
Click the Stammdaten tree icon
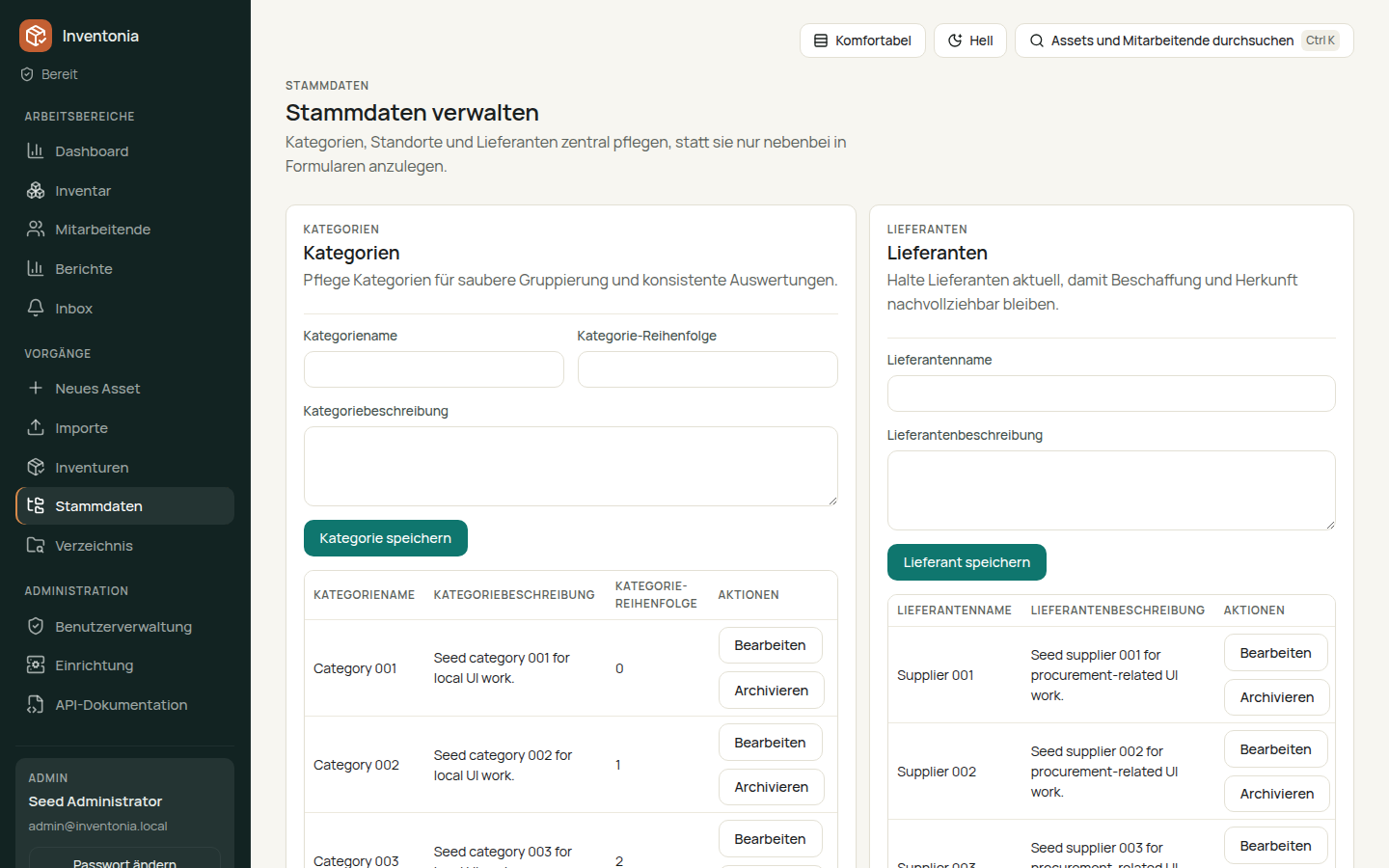click(36, 505)
